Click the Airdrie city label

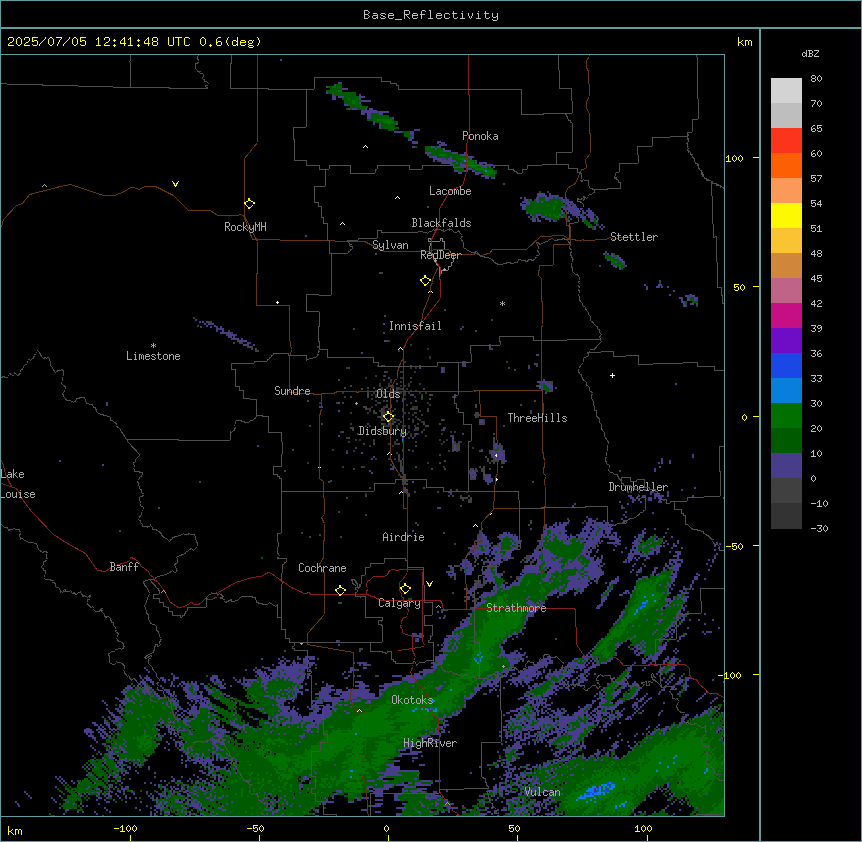coord(403,537)
